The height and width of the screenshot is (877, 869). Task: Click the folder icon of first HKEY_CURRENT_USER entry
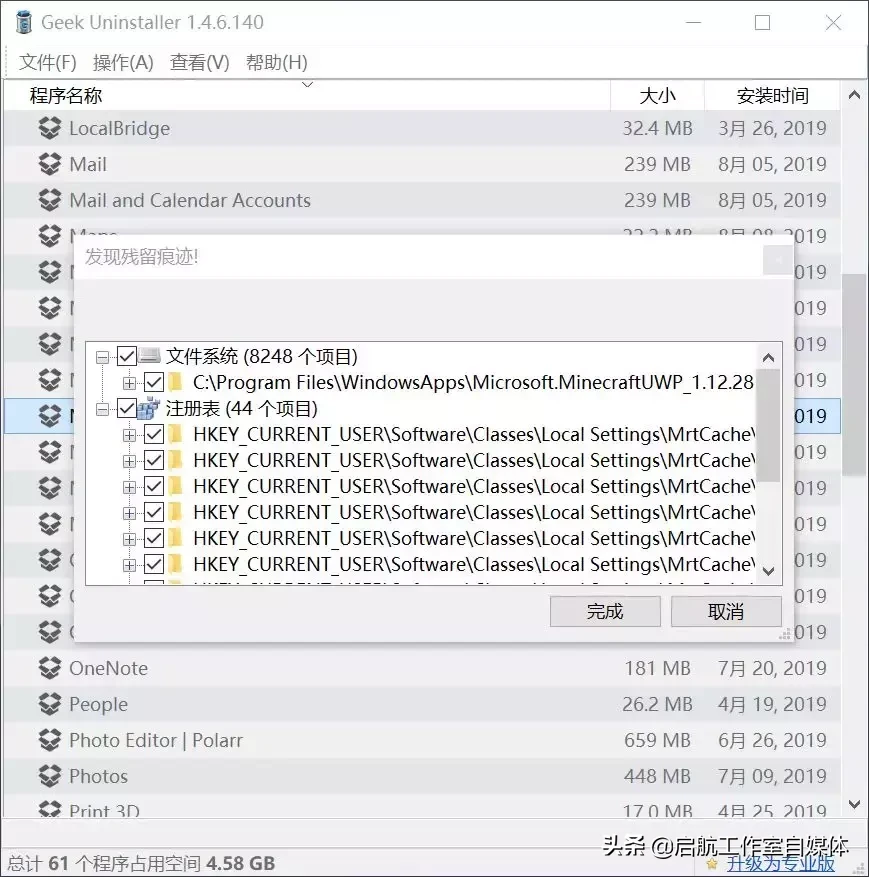[176, 434]
